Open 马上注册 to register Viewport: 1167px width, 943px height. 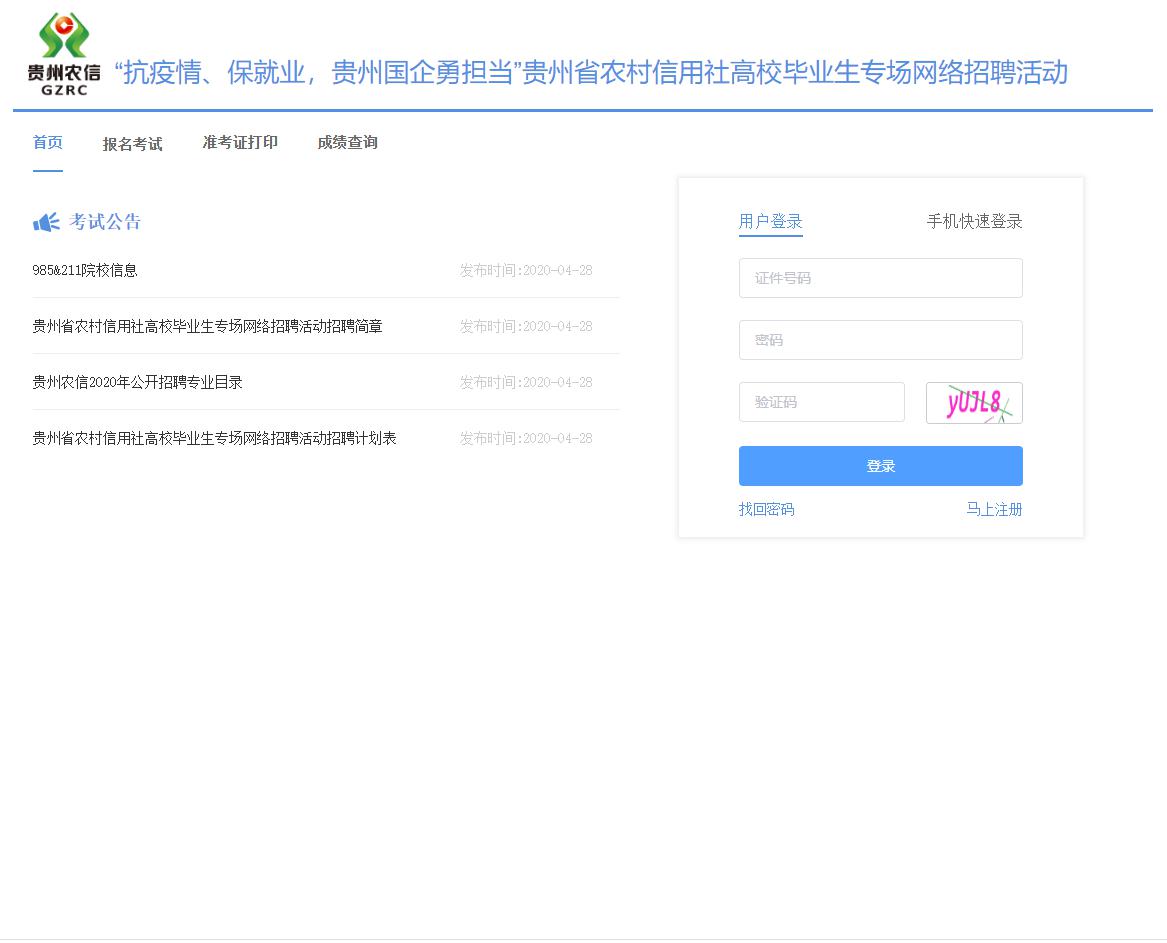point(993,510)
